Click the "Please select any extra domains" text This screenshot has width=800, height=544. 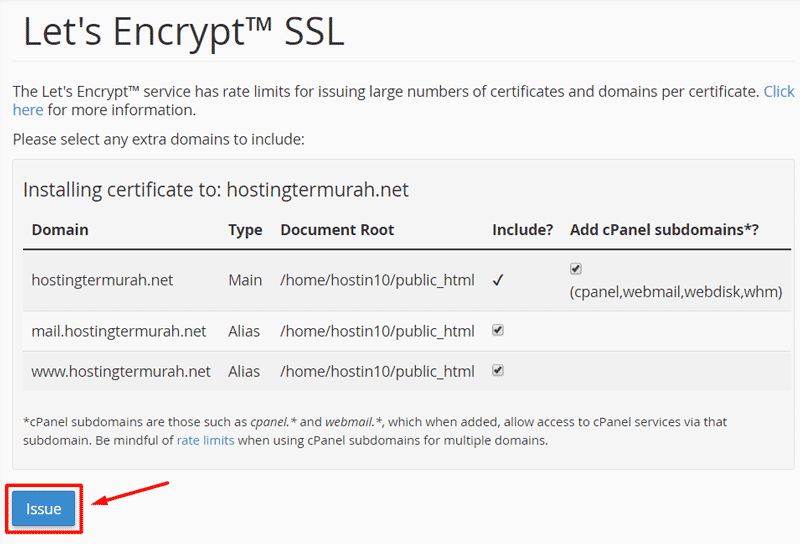point(158,139)
